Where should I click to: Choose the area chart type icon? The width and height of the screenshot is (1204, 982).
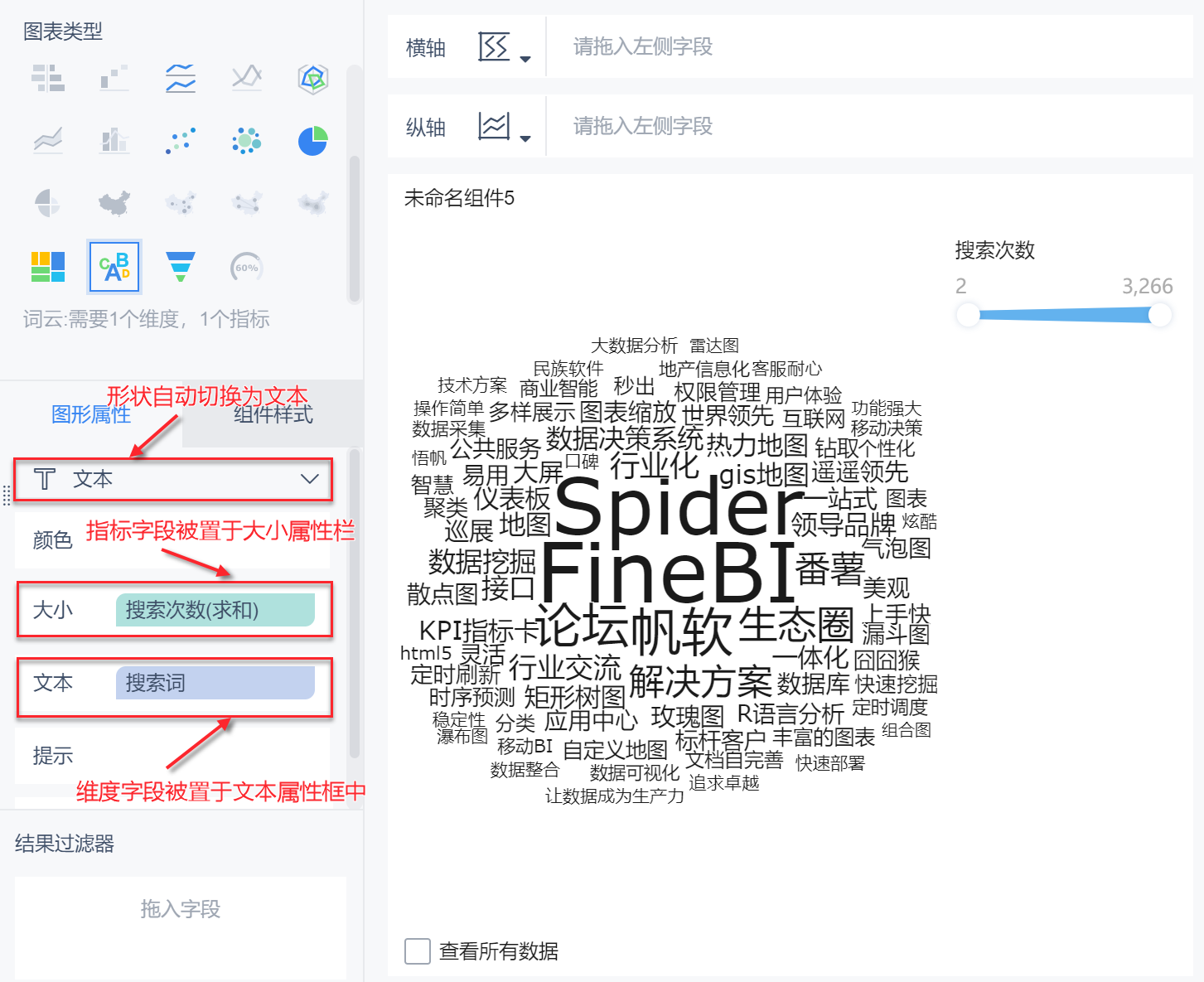pyautogui.click(x=48, y=140)
